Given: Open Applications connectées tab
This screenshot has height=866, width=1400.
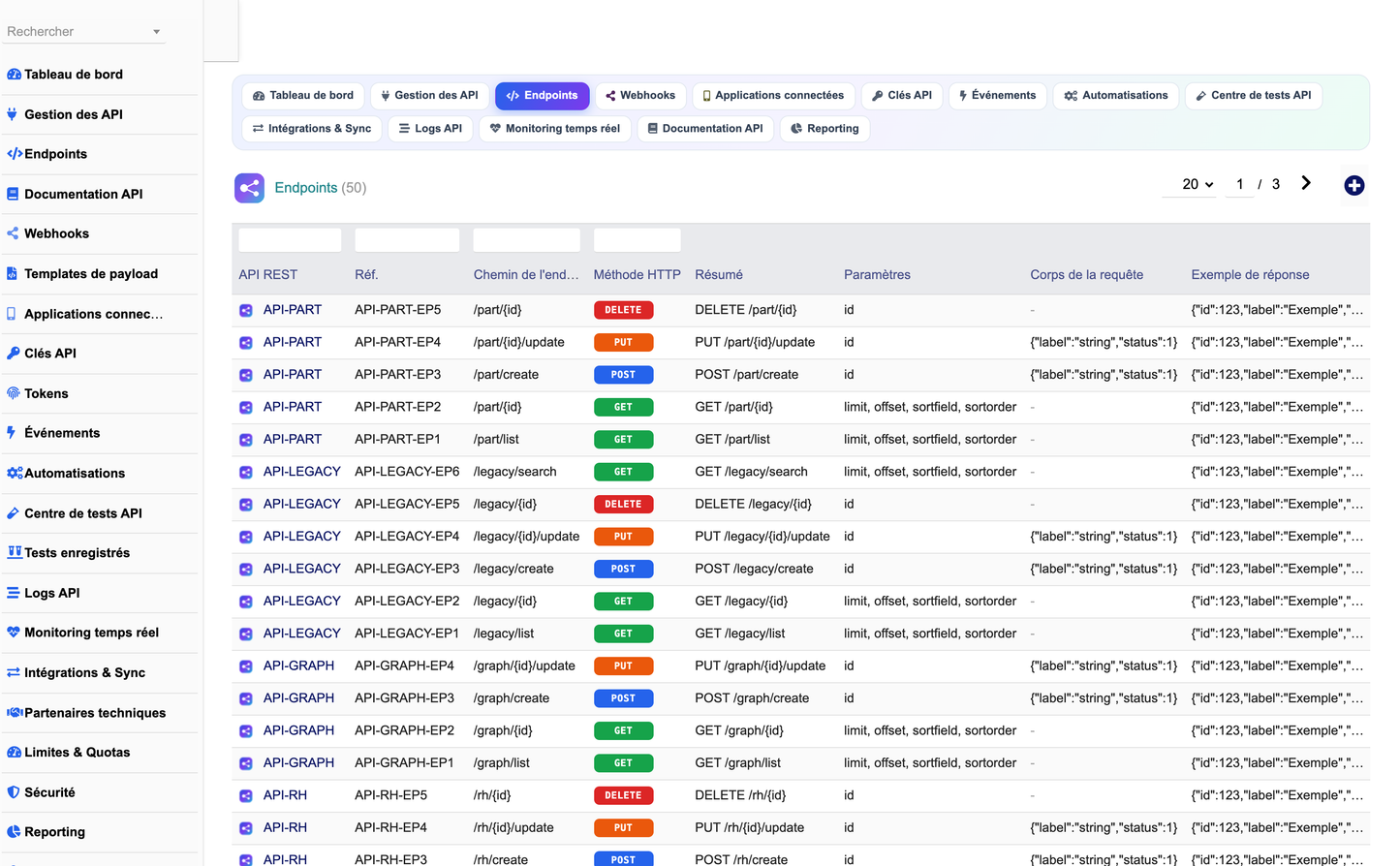Looking at the screenshot, I should tap(773, 96).
